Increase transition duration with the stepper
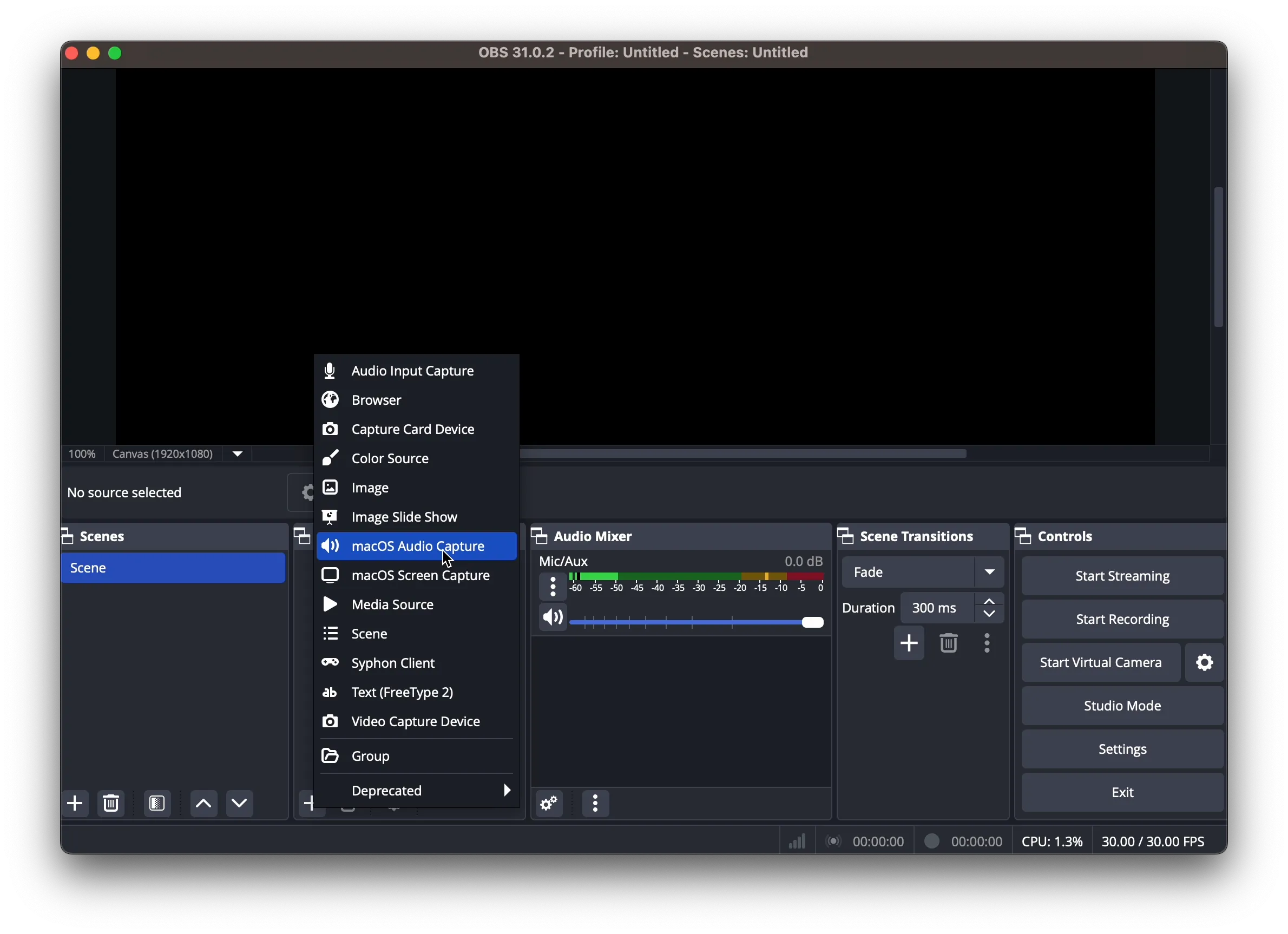This screenshot has height=934, width=1288. (989, 601)
